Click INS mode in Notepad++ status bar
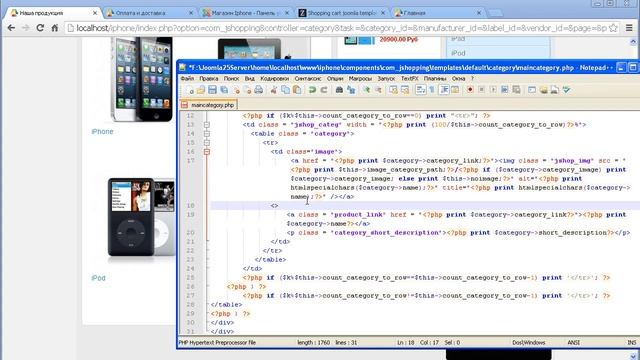This screenshot has width=640, height=360. pos(631,342)
